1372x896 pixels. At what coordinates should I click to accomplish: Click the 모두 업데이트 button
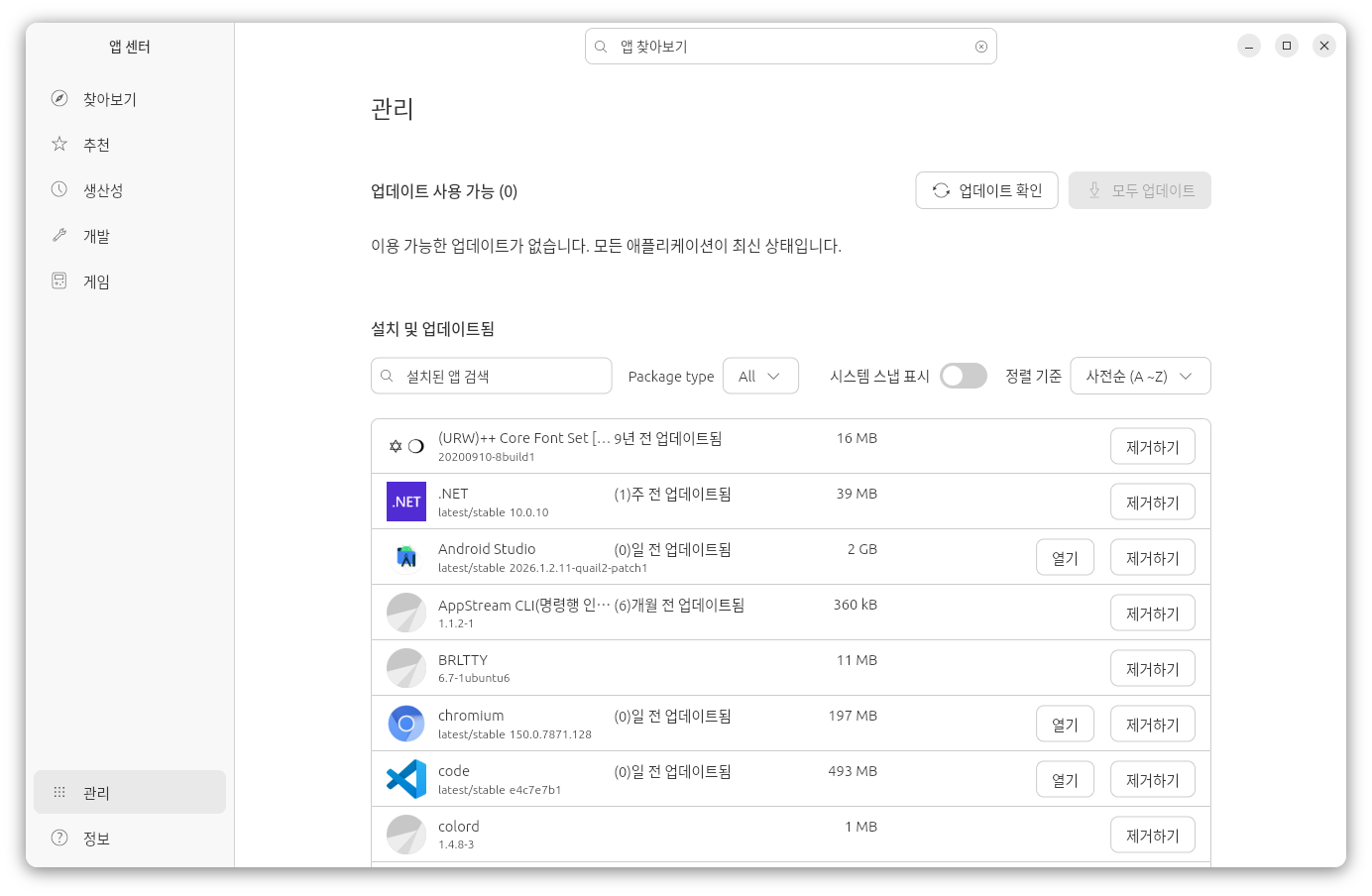point(1139,190)
